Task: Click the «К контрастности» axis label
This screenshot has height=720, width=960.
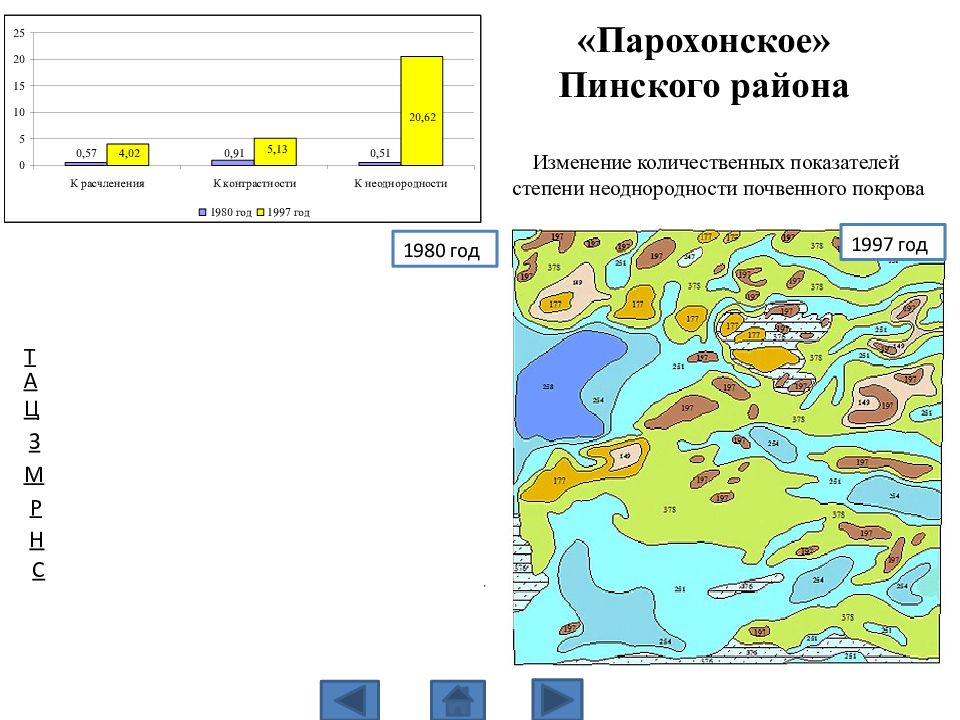Action: pos(255,183)
